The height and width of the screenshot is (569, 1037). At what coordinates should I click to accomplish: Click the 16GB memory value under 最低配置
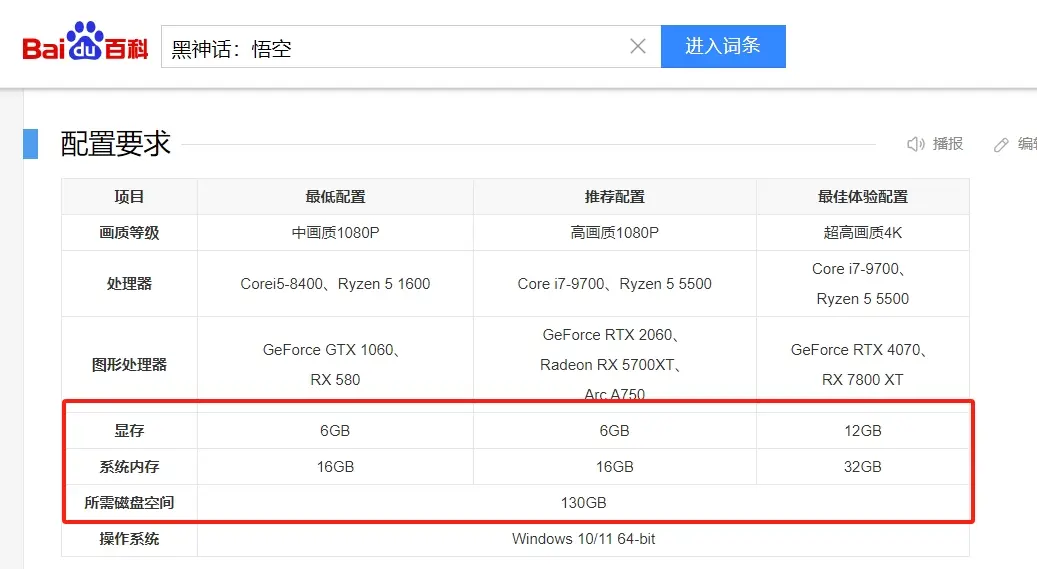click(x=335, y=466)
